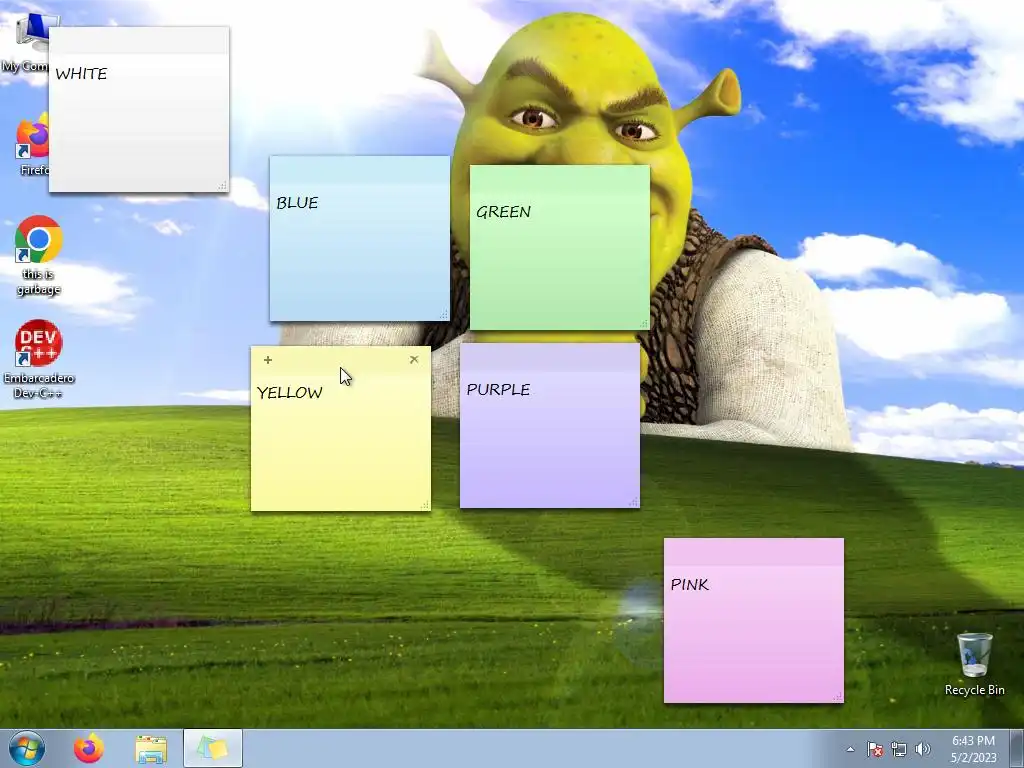Click the Sticky Notes taskbar button
1024x768 pixels.
pyautogui.click(x=213, y=748)
